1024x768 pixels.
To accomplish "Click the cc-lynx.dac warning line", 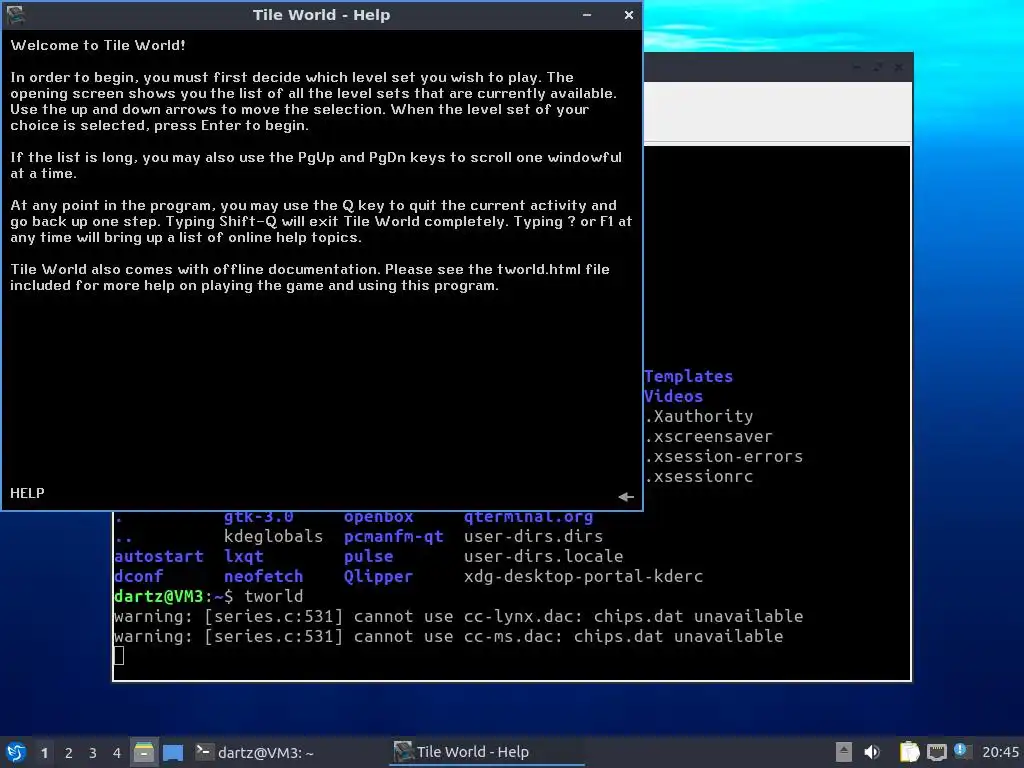I will (458, 616).
